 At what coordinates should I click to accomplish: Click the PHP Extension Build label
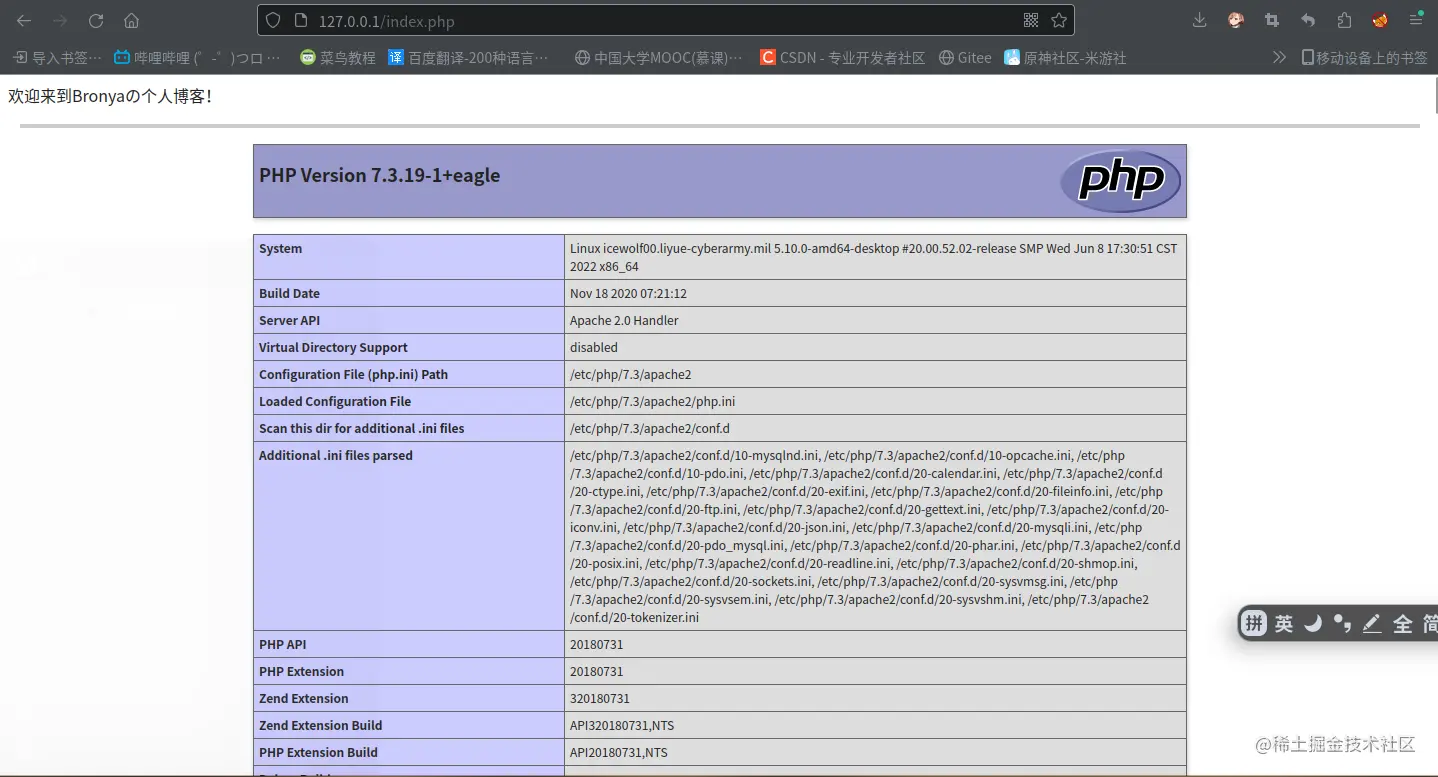click(x=318, y=753)
